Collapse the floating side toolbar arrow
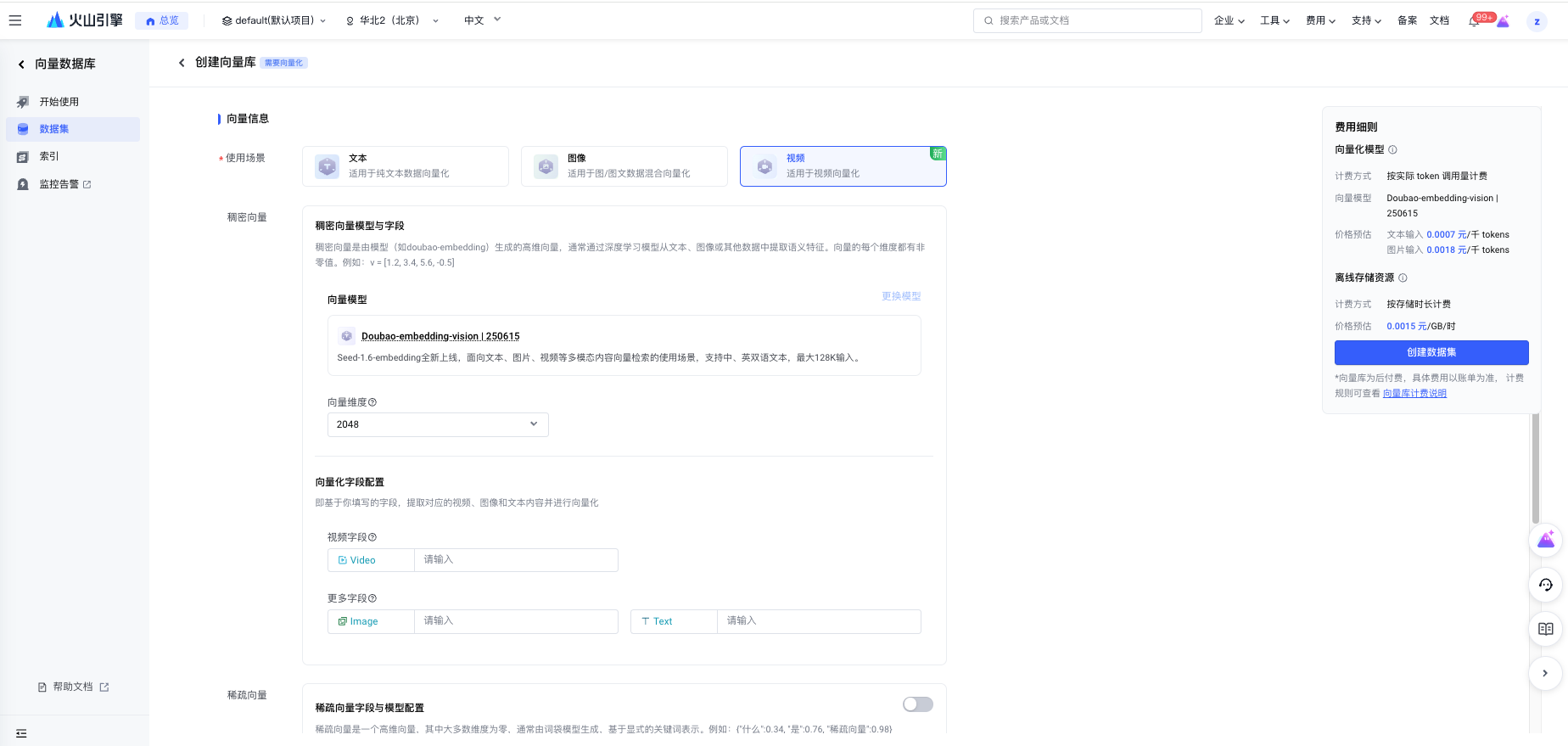The image size is (1568, 746). [1545, 673]
